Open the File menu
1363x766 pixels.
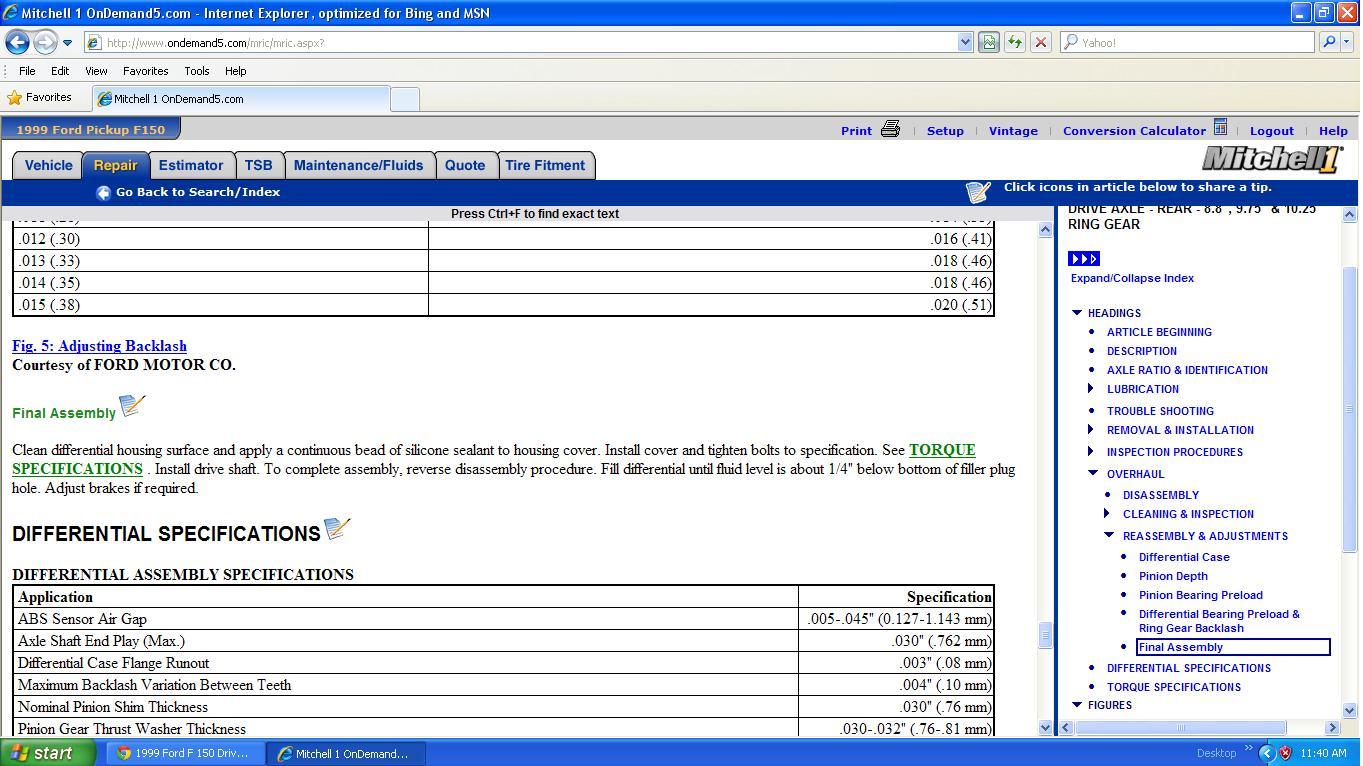pyautogui.click(x=27, y=71)
